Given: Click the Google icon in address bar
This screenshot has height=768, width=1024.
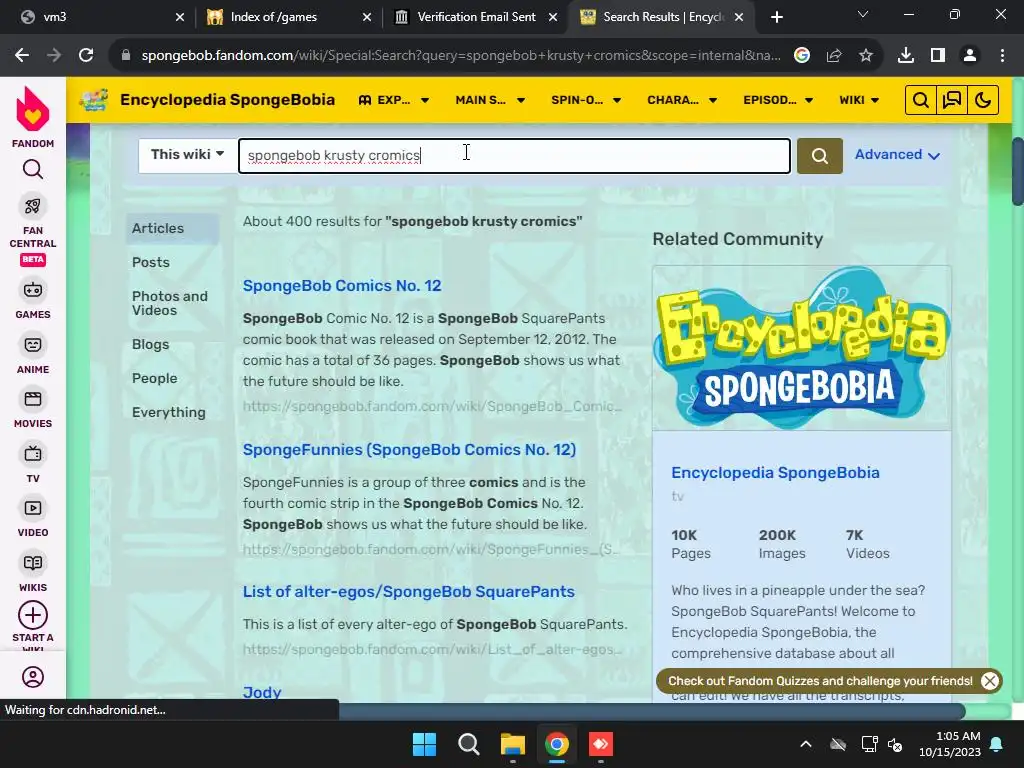Looking at the screenshot, I should 801,56.
